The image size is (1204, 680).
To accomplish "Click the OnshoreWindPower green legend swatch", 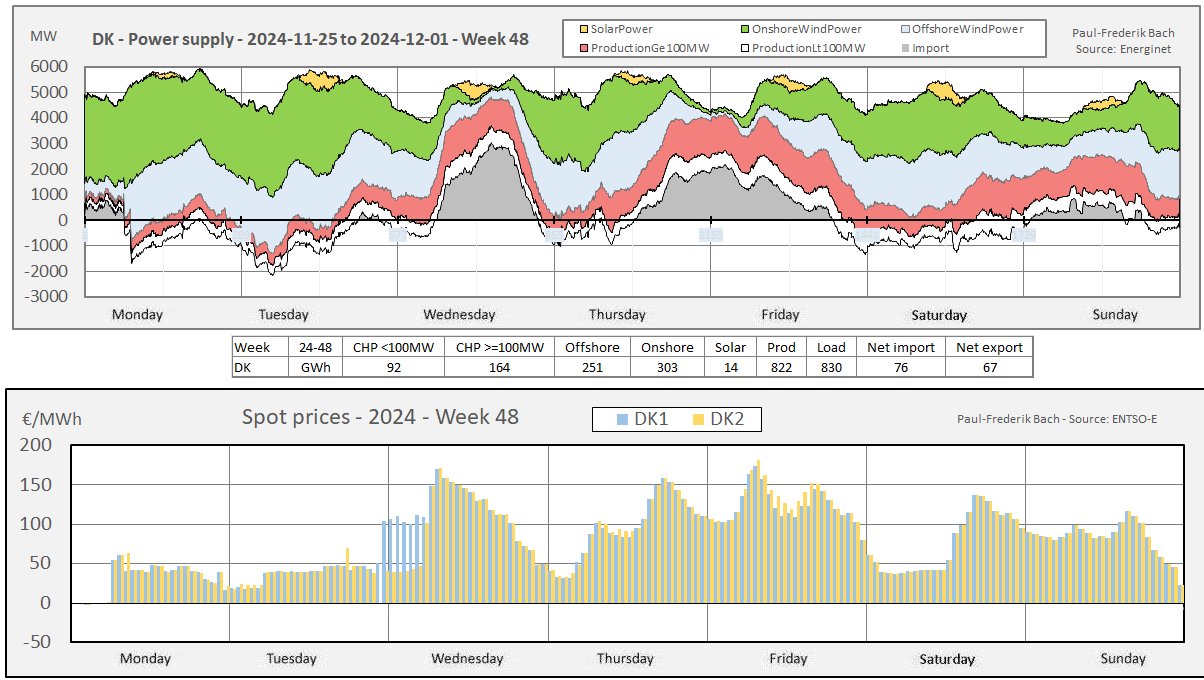I will (746, 30).
